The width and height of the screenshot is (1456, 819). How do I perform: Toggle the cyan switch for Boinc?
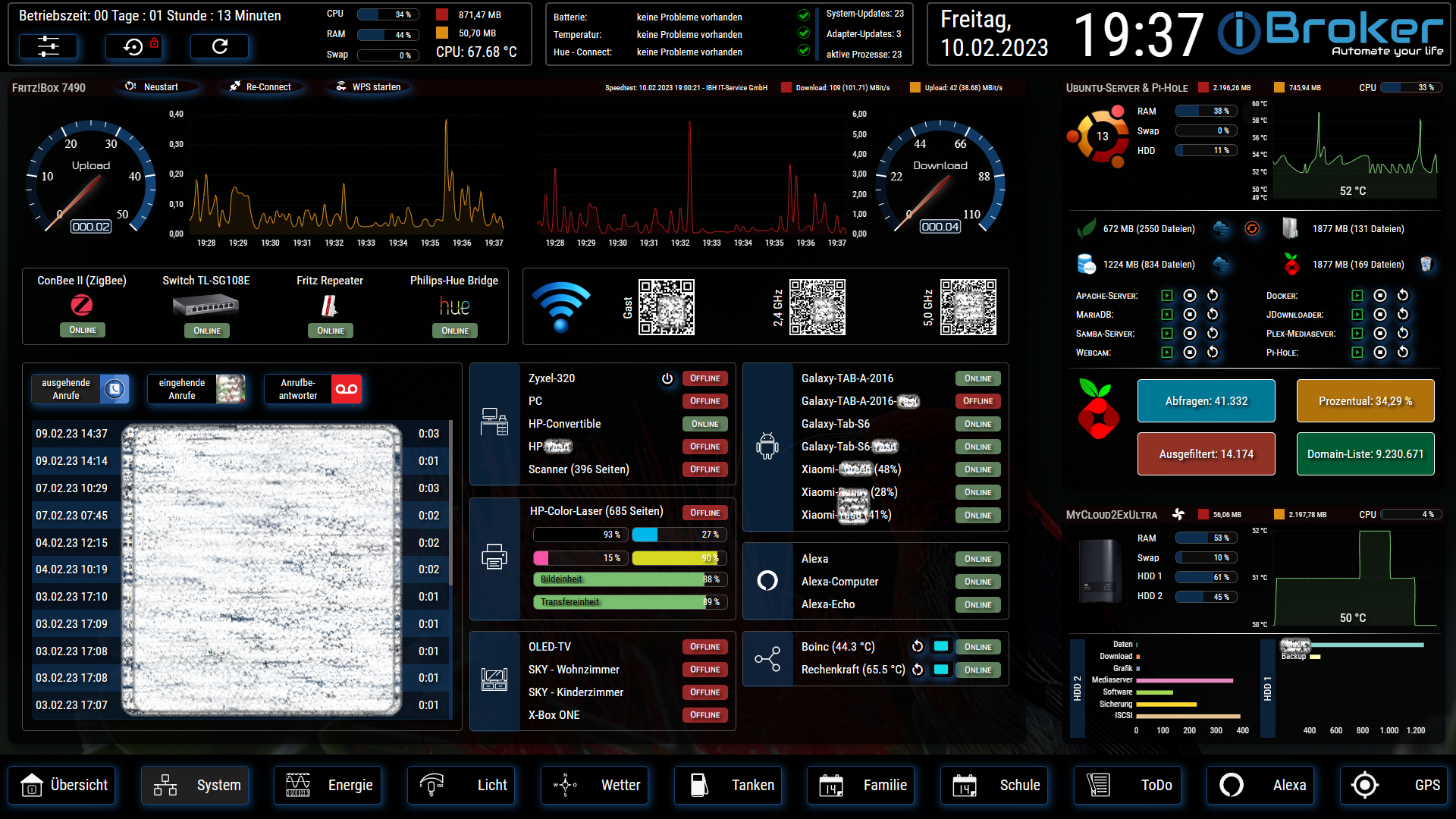[941, 647]
